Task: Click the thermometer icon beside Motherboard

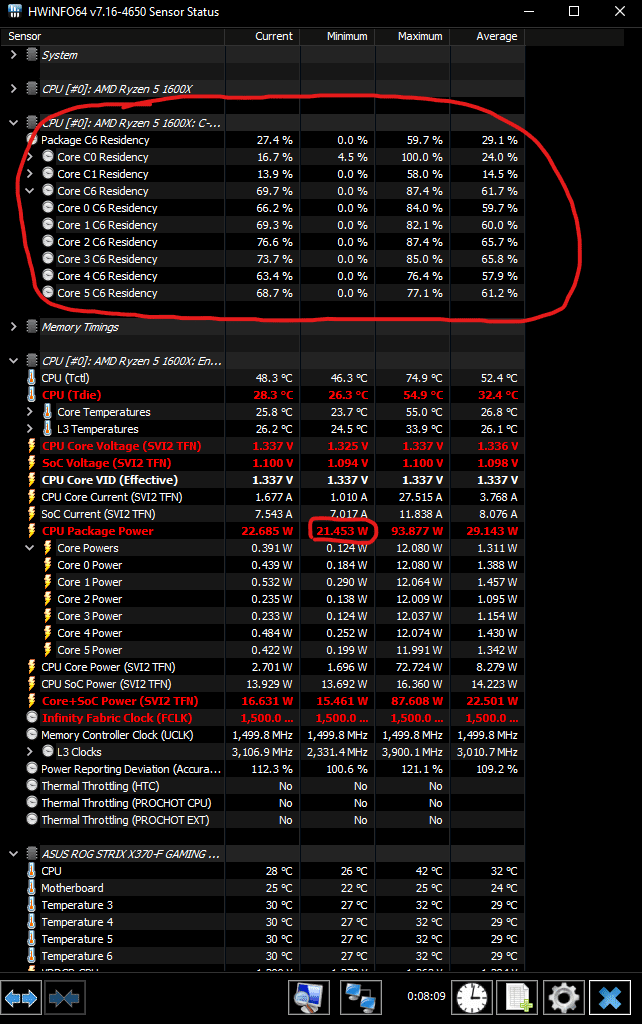Action: click(31, 888)
